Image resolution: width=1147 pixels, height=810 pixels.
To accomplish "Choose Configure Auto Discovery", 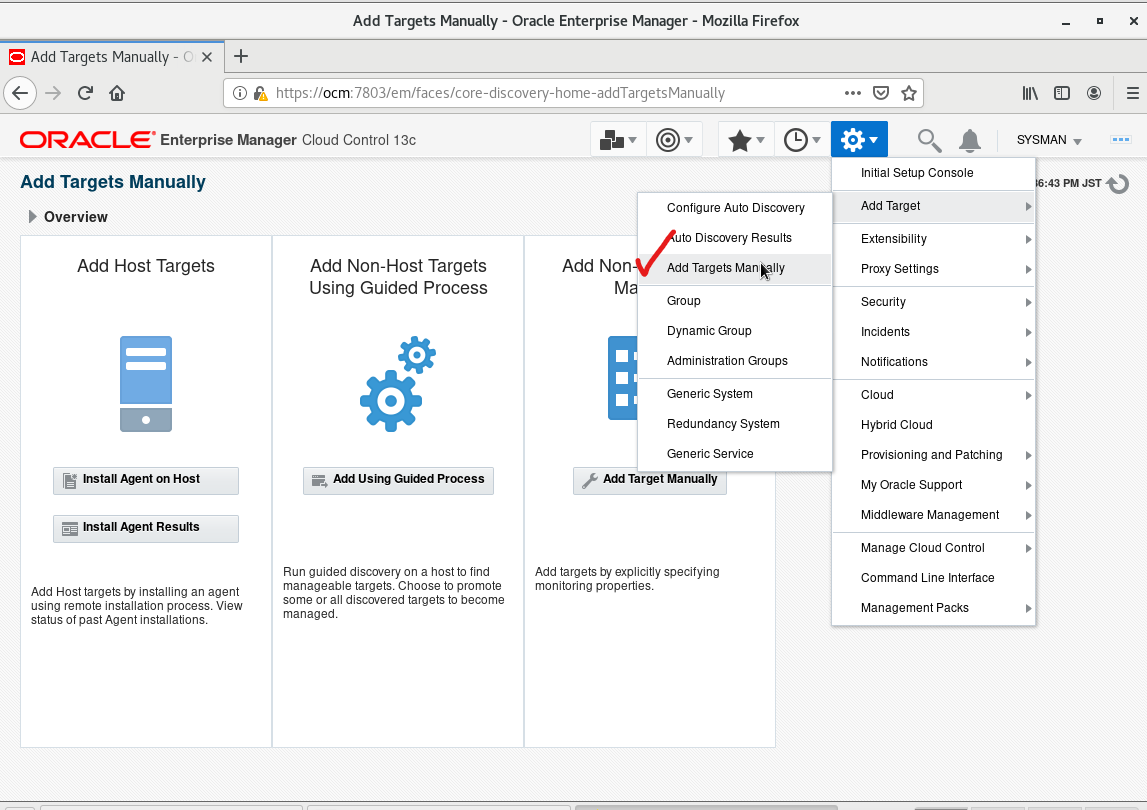I will pyautogui.click(x=735, y=208).
